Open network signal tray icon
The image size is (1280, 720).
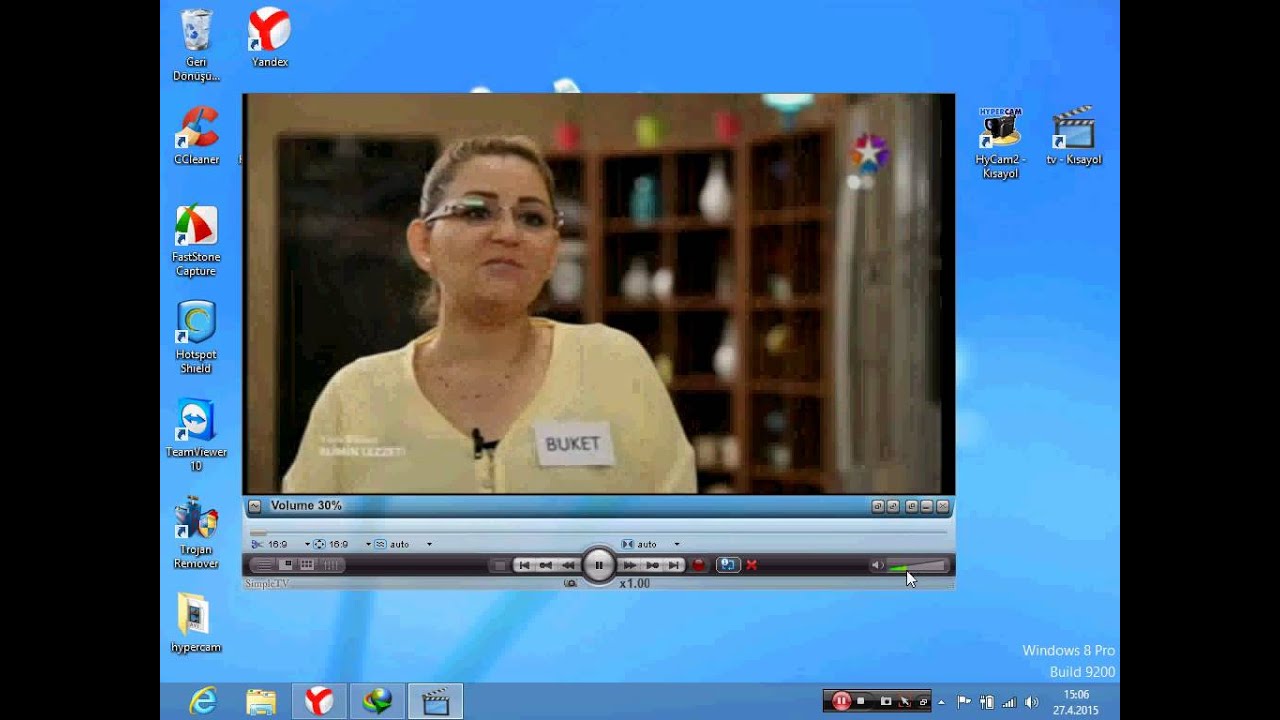point(1009,702)
